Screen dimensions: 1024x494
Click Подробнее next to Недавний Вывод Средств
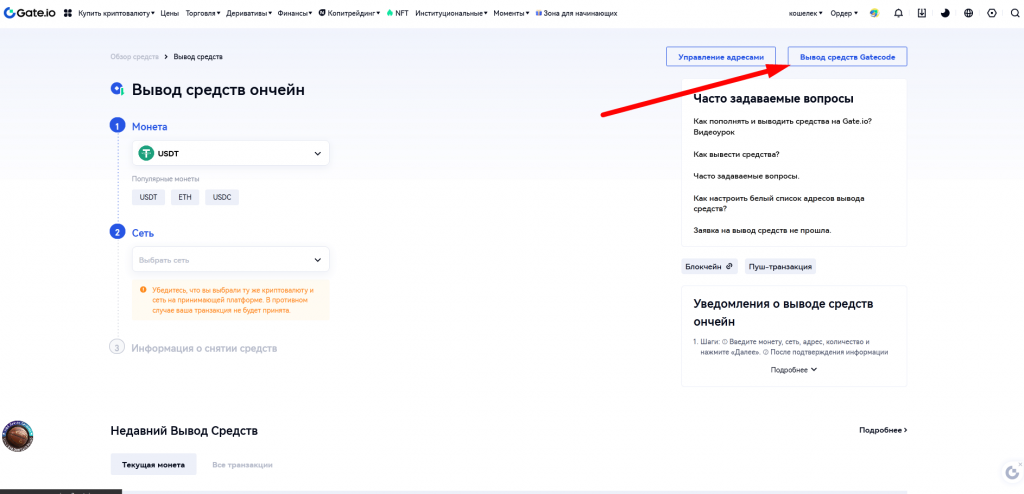(883, 430)
